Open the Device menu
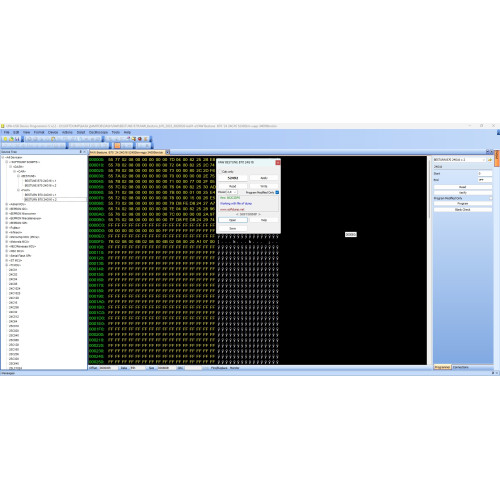The image size is (500, 500). coord(53,132)
